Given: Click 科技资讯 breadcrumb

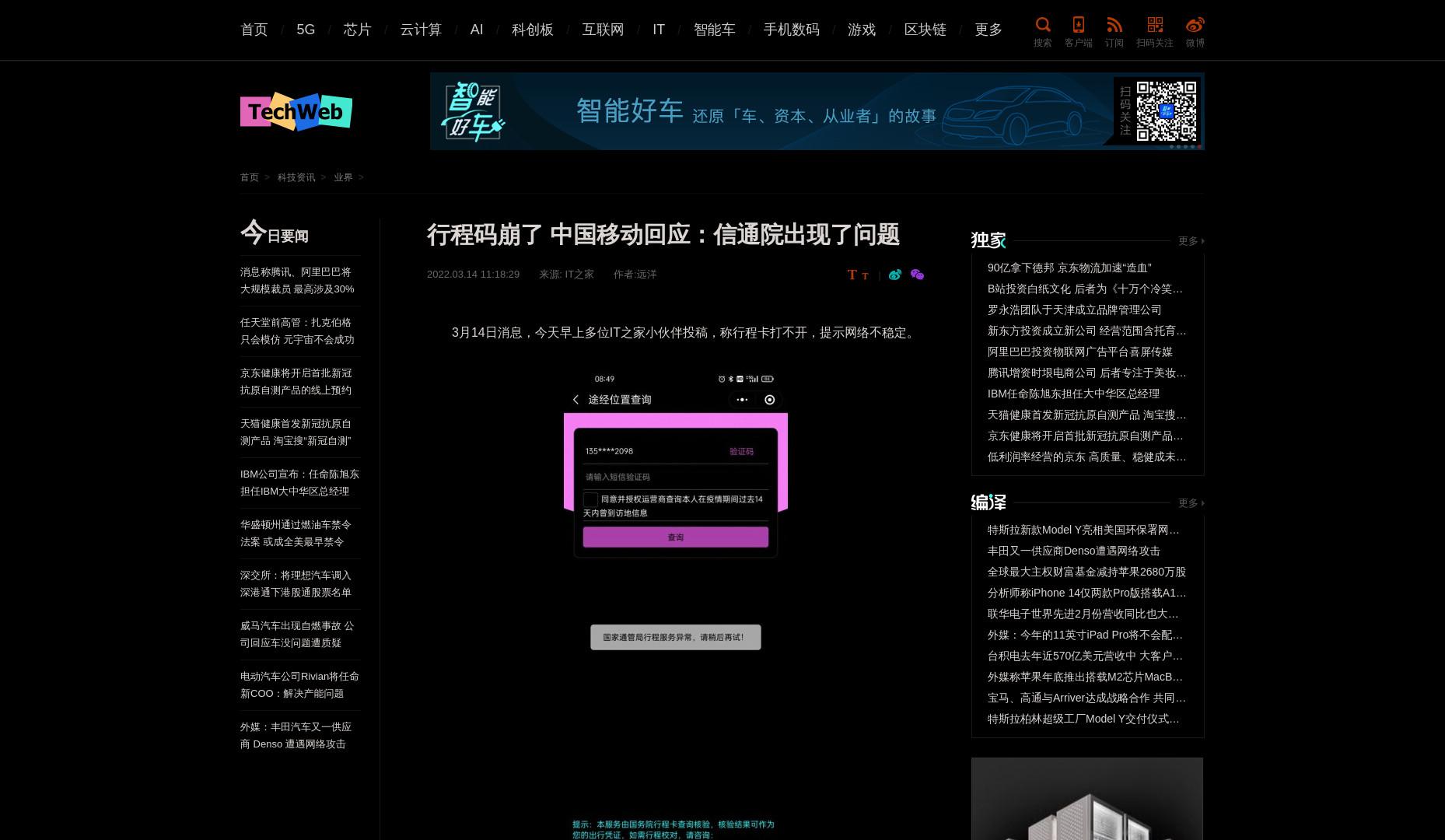Looking at the screenshot, I should click(x=296, y=177).
